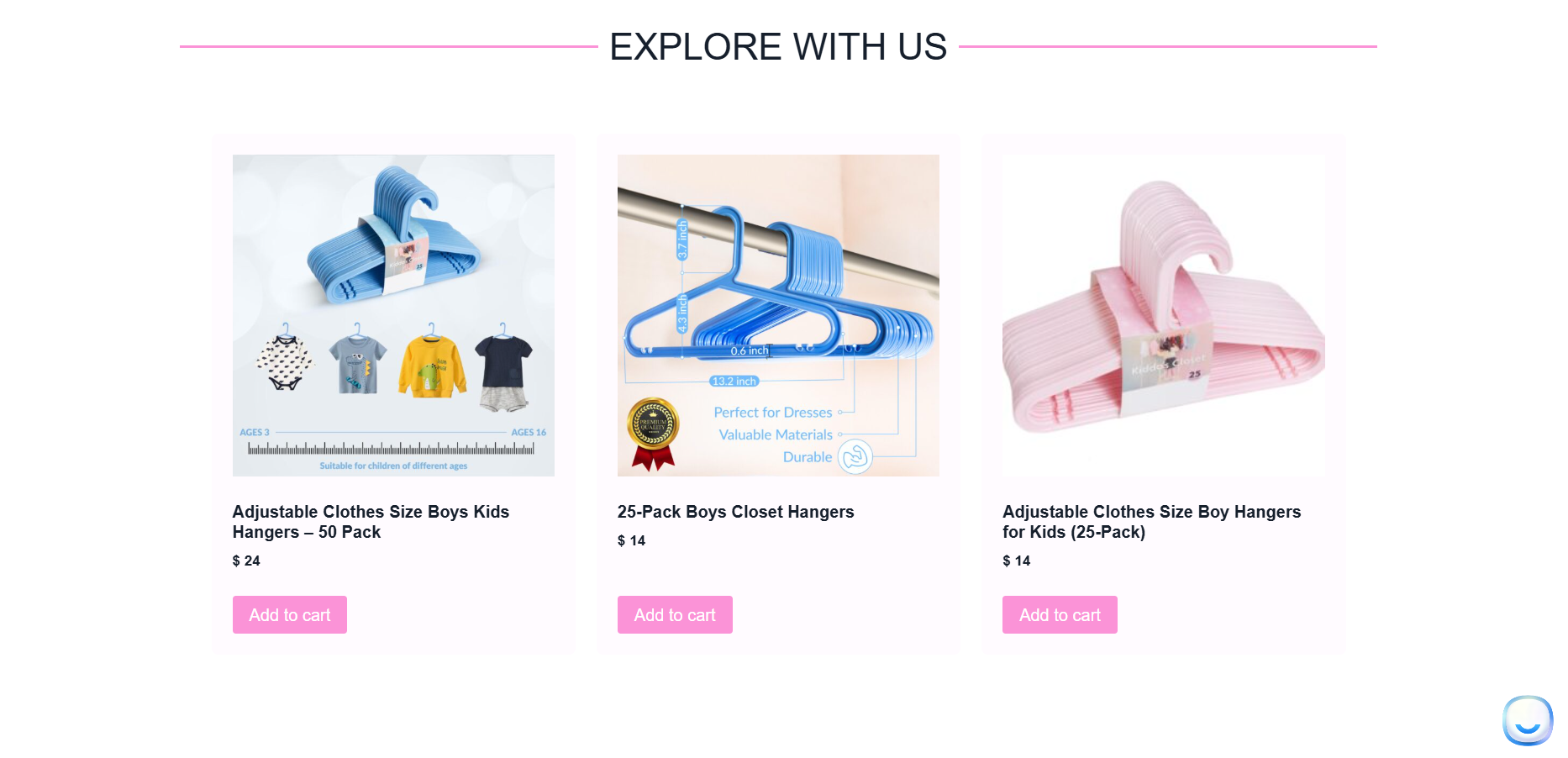Open Adjustable Boy Hangers for Kids (25-Pack) title
The image size is (1568, 758).
pyautogui.click(x=1151, y=522)
